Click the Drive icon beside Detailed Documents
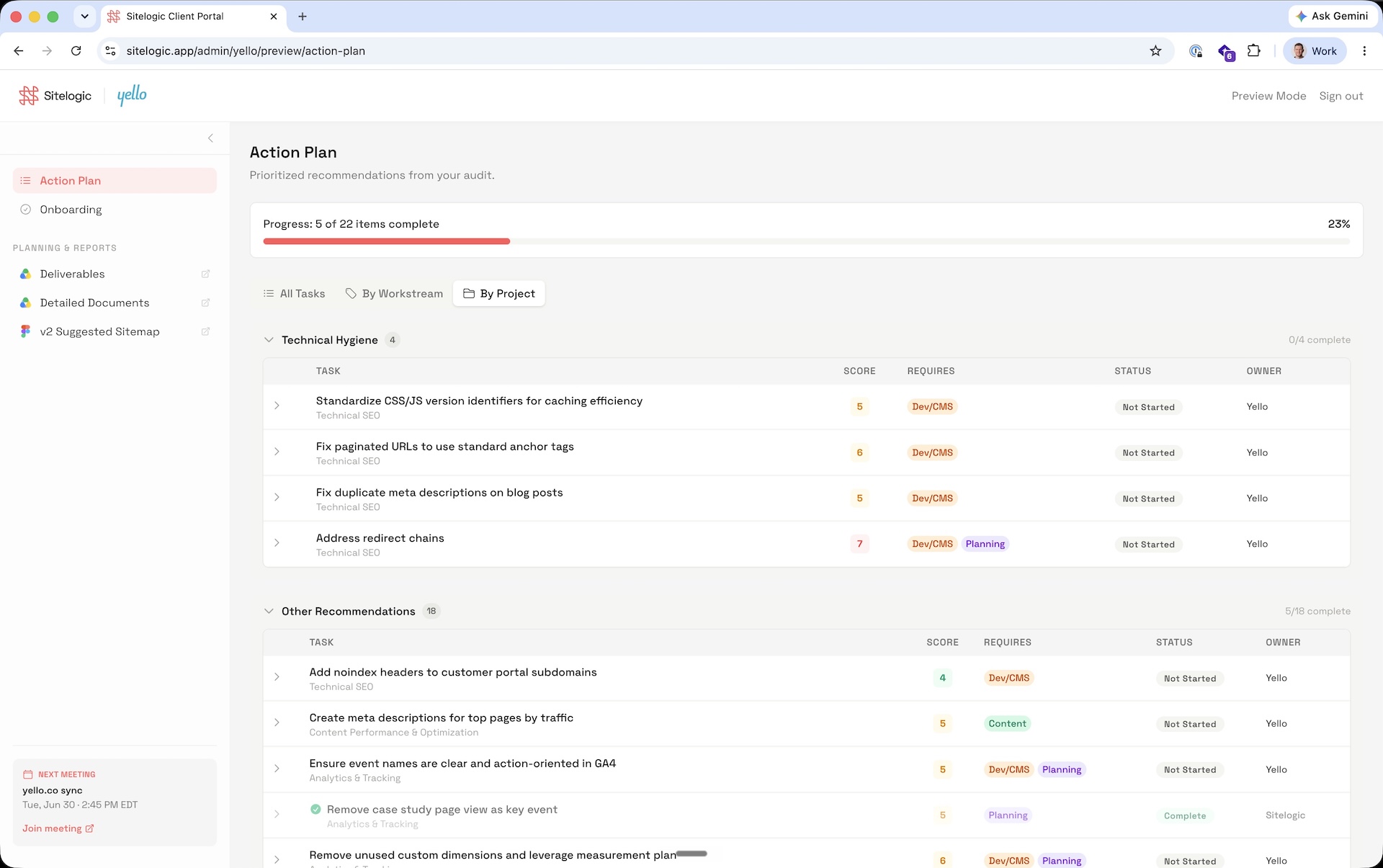This screenshot has height=868, width=1383. (25, 303)
